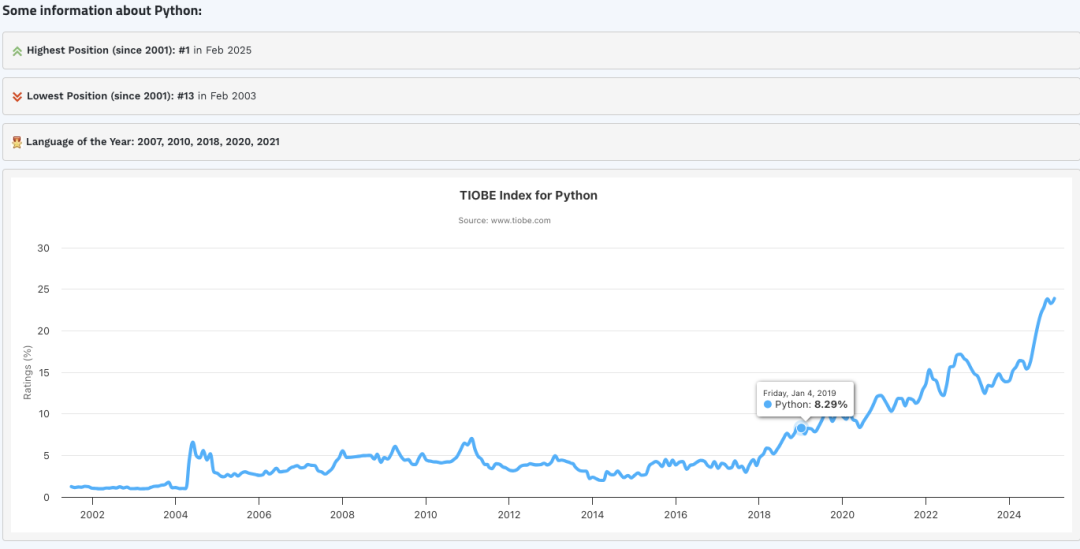
Task: Click the 2012 x-axis label
Action: click(x=508, y=514)
